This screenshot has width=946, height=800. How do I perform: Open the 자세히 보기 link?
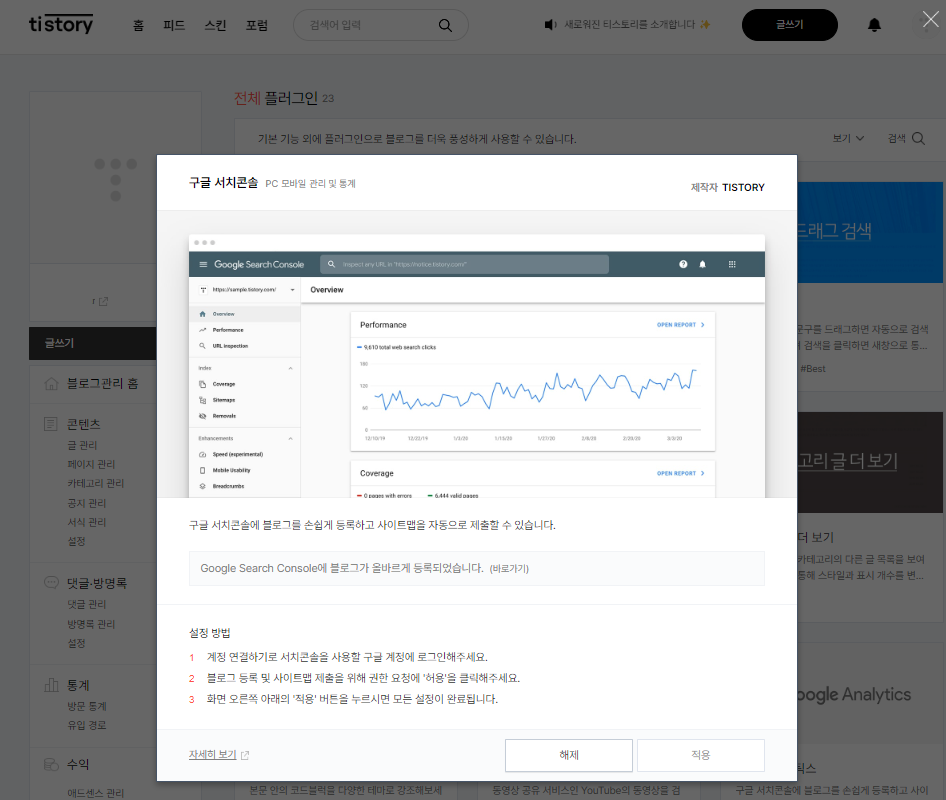tap(212, 755)
